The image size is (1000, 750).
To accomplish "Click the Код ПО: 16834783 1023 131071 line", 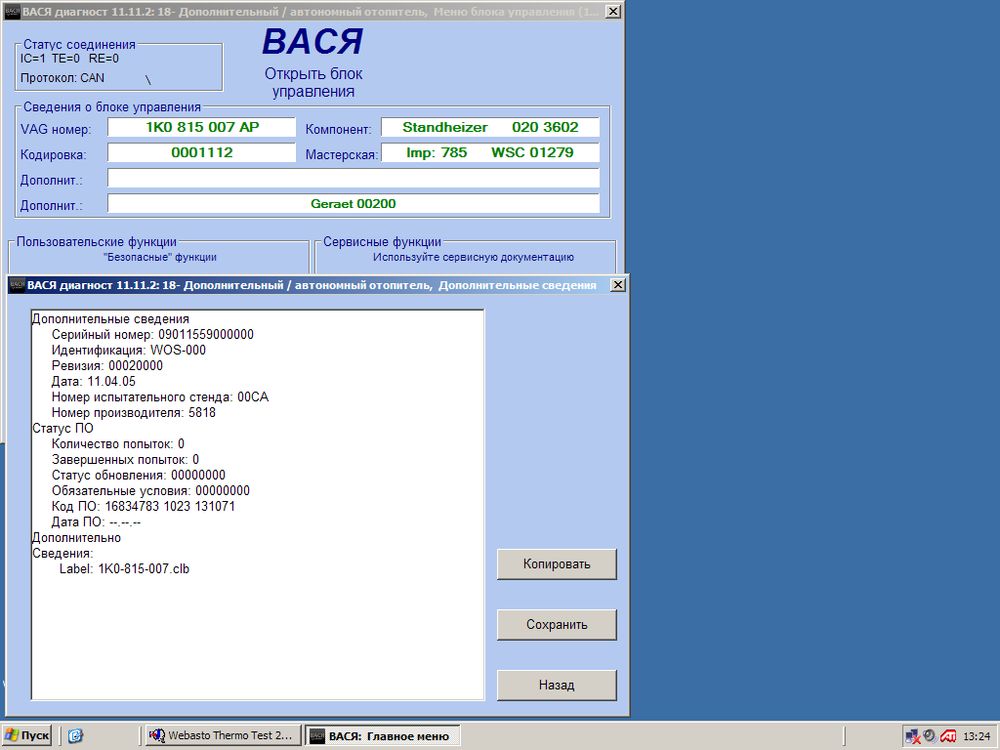I will pyautogui.click(x=143, y=506).
